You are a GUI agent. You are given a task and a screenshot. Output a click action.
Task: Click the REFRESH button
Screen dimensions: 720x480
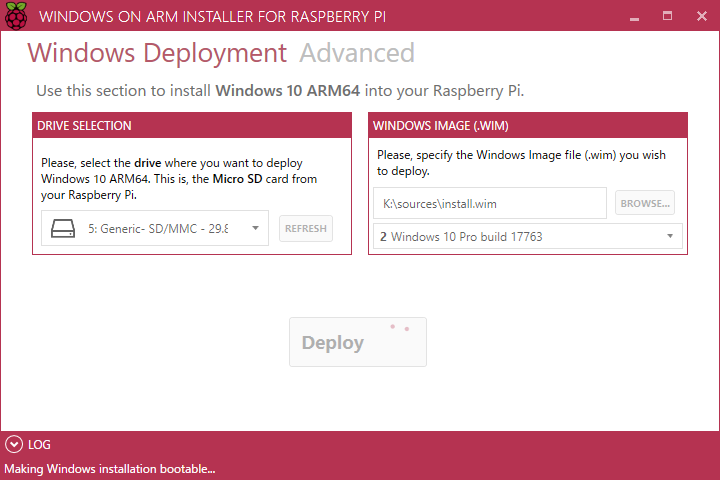point(306,228)
